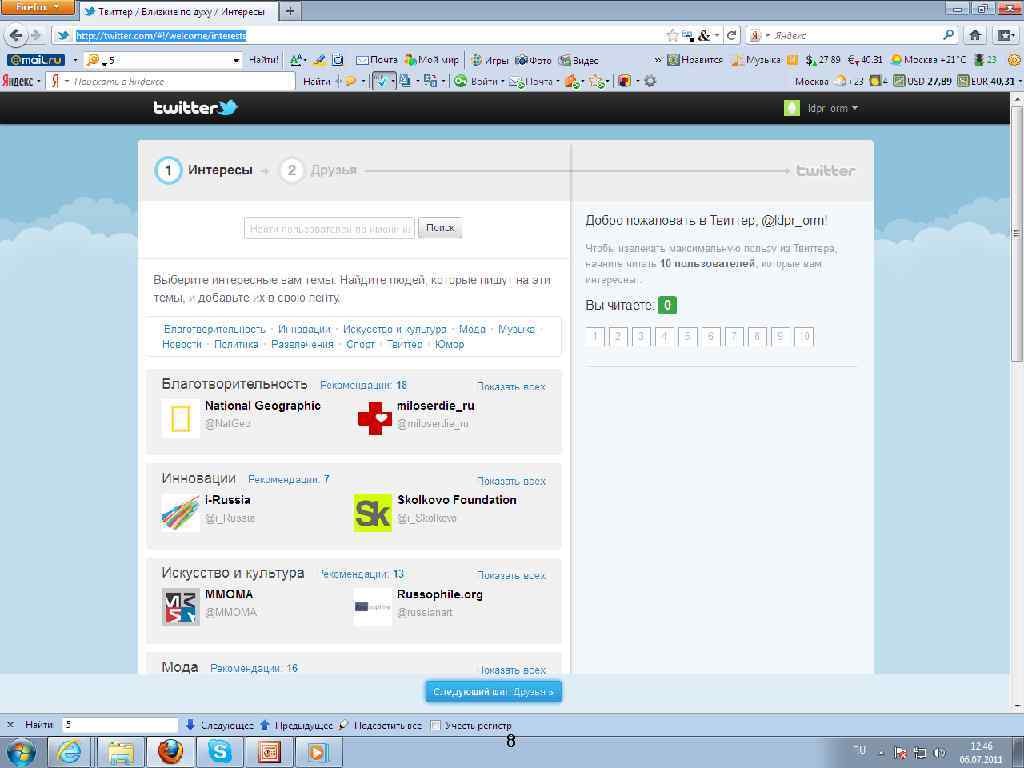Click Предыдущее in the find bar
This screenshot has width=1024, height=768.
[296, 726]
